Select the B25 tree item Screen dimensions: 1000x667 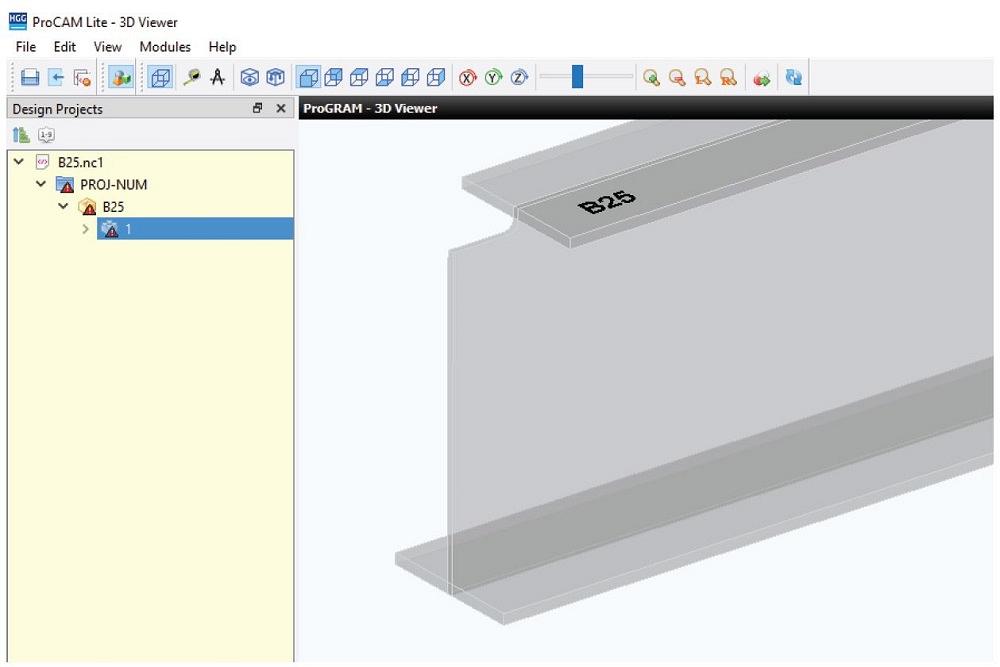(x=113, y=207)
